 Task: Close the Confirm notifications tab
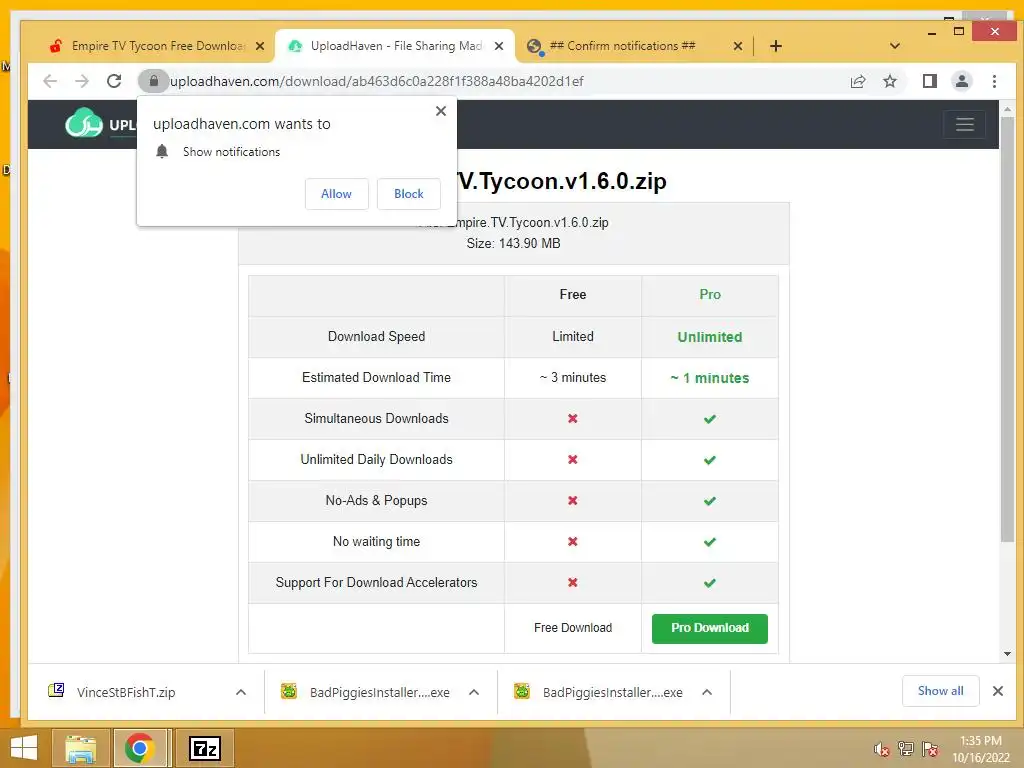click(737, 46)
